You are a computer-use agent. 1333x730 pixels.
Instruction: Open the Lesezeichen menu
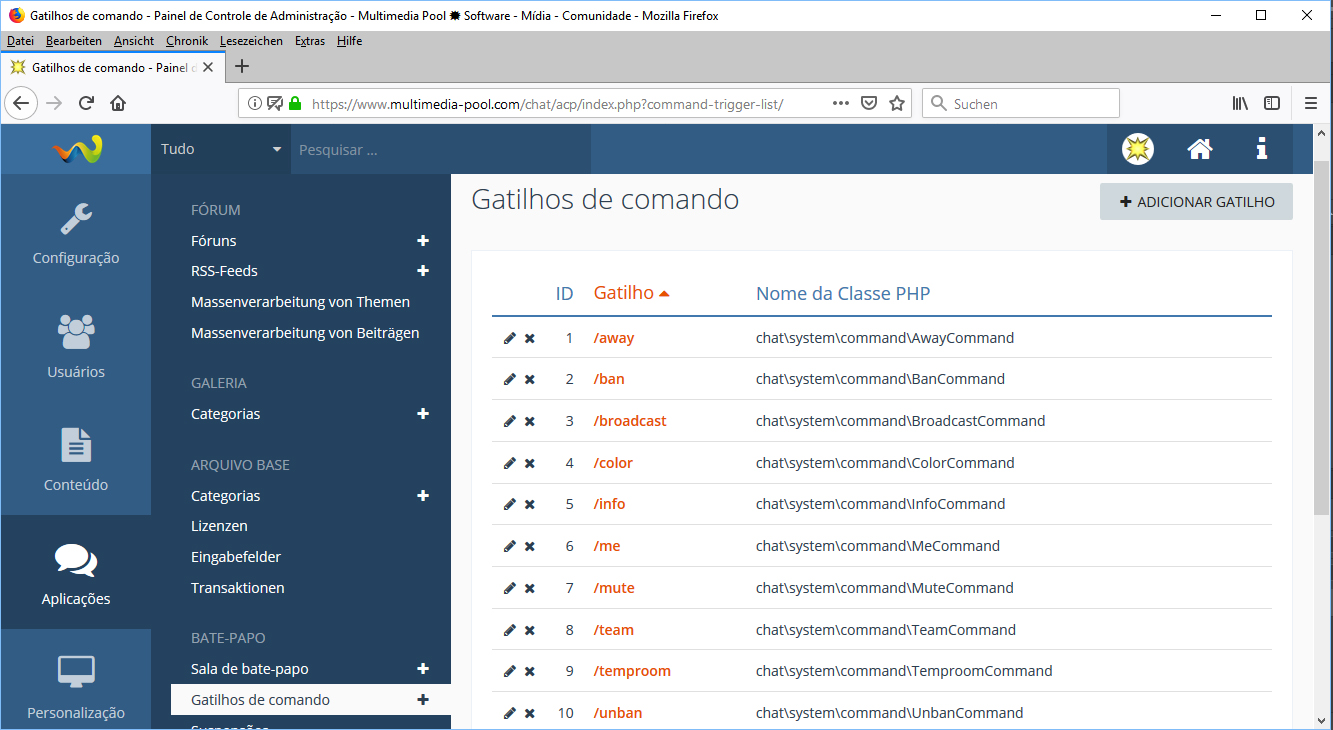[251, 41]
